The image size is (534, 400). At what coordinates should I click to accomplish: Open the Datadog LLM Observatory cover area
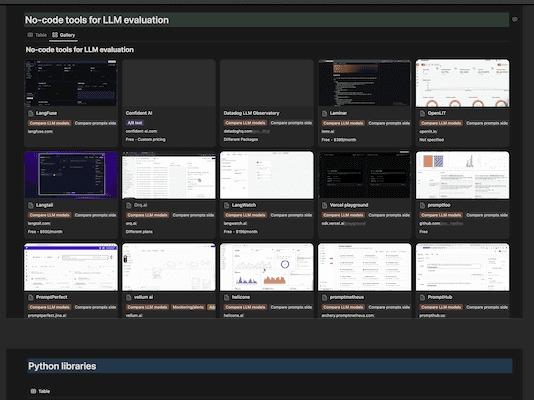[267, 83]
